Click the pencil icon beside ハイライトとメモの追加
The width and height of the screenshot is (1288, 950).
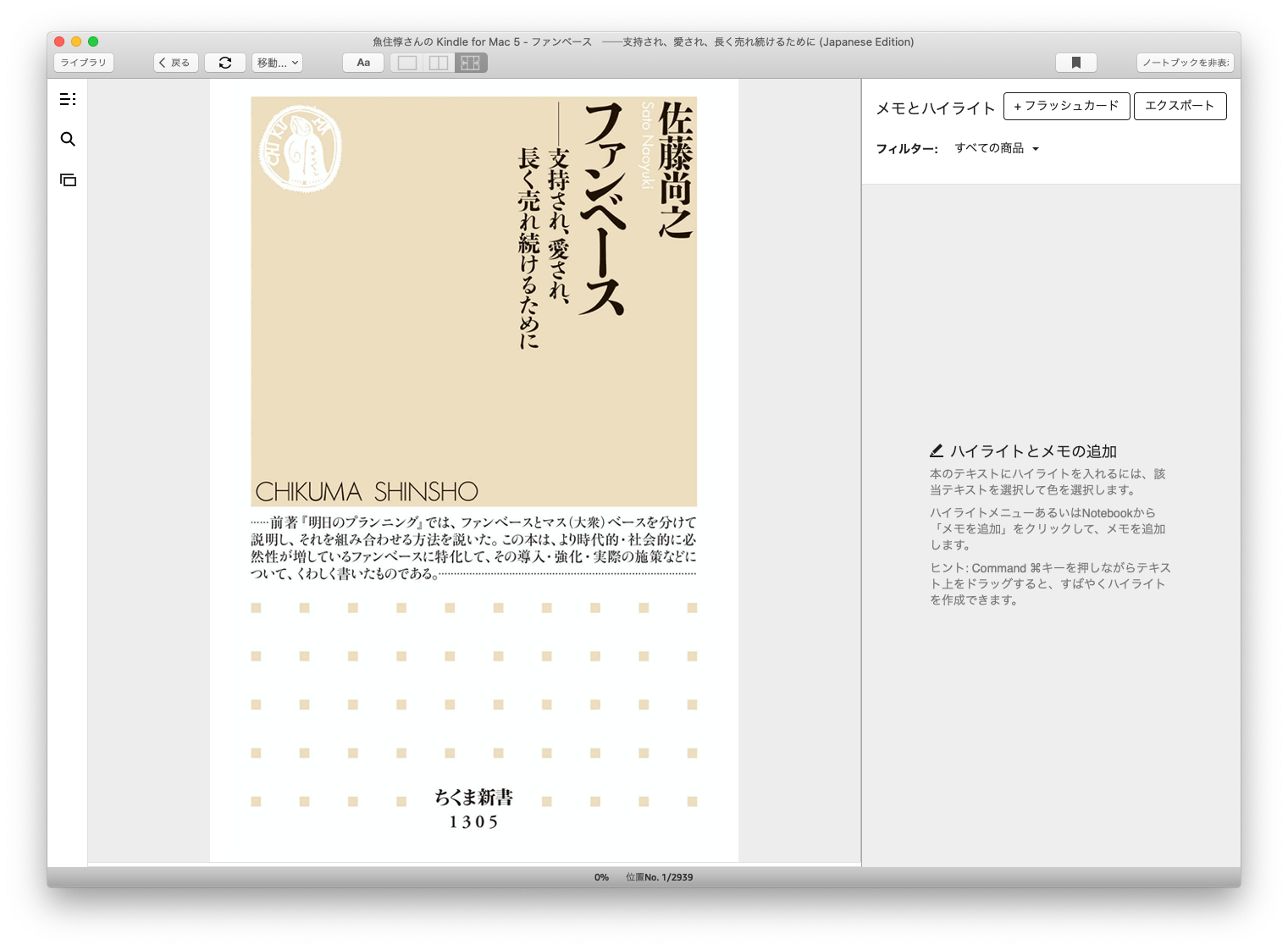(937, 451)
